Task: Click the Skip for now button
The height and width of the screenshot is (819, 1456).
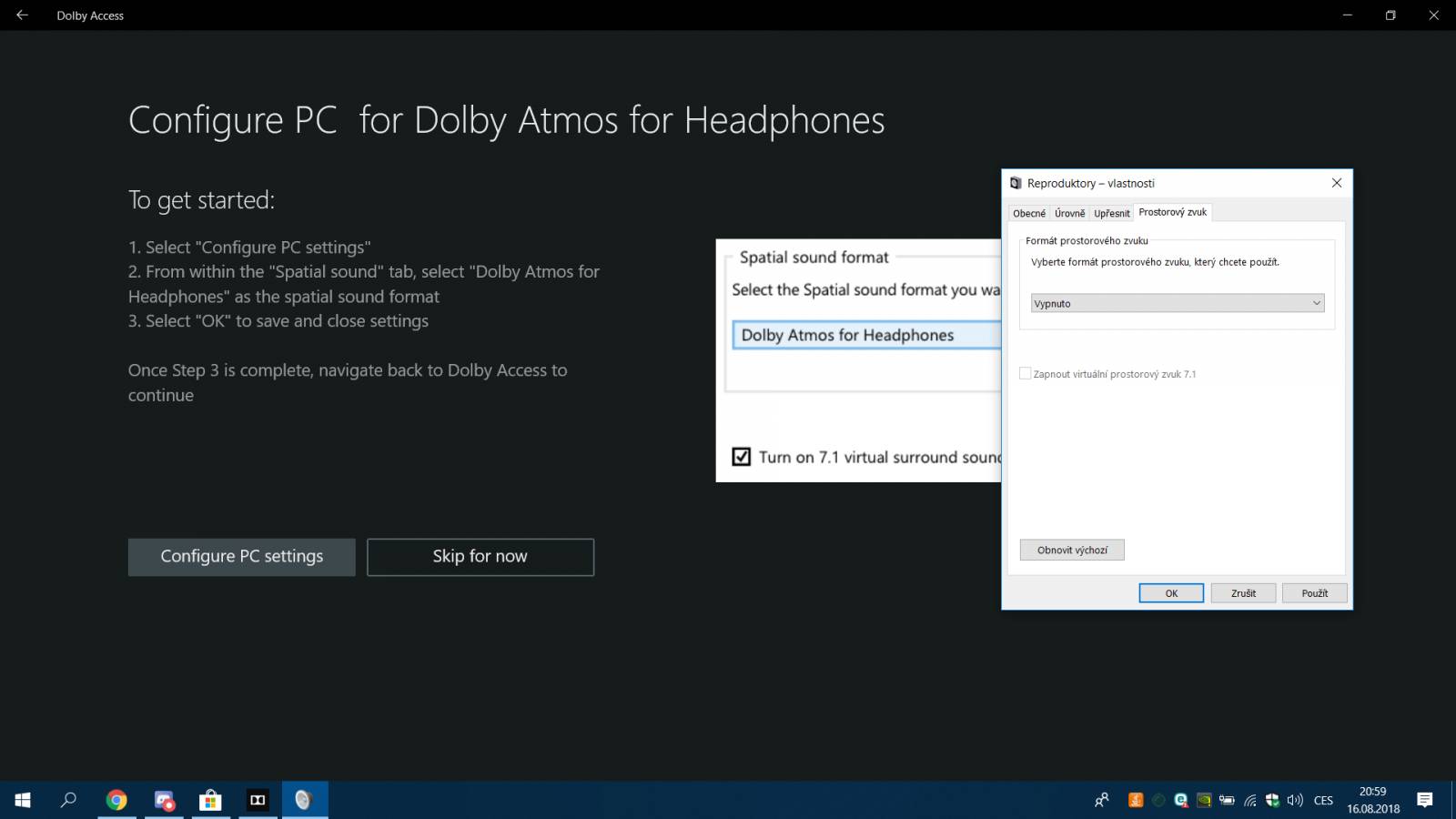Action: coord(480,557)
